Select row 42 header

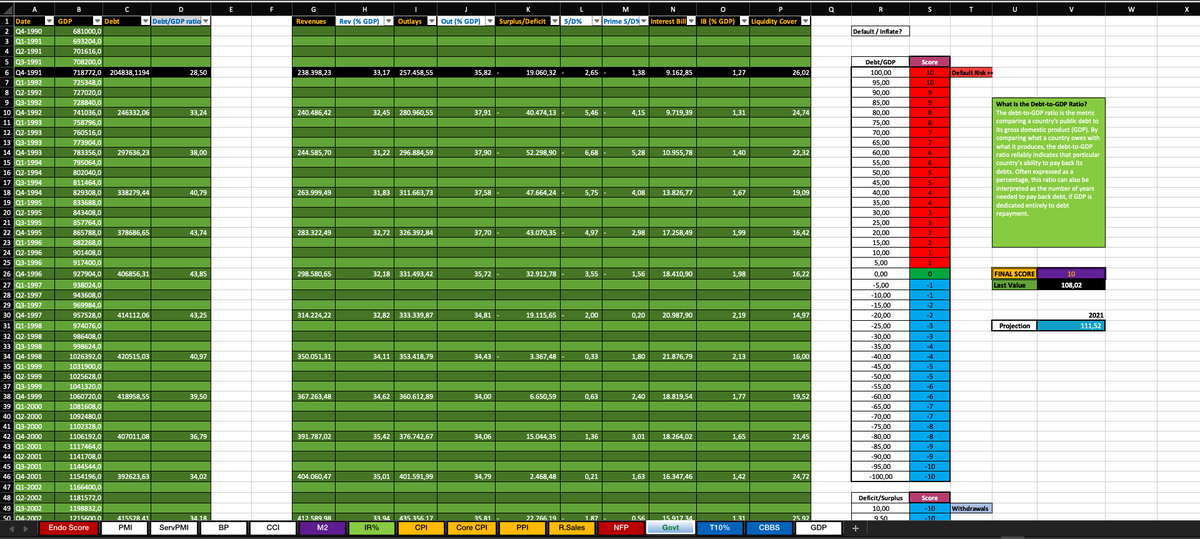coord(6,436)
